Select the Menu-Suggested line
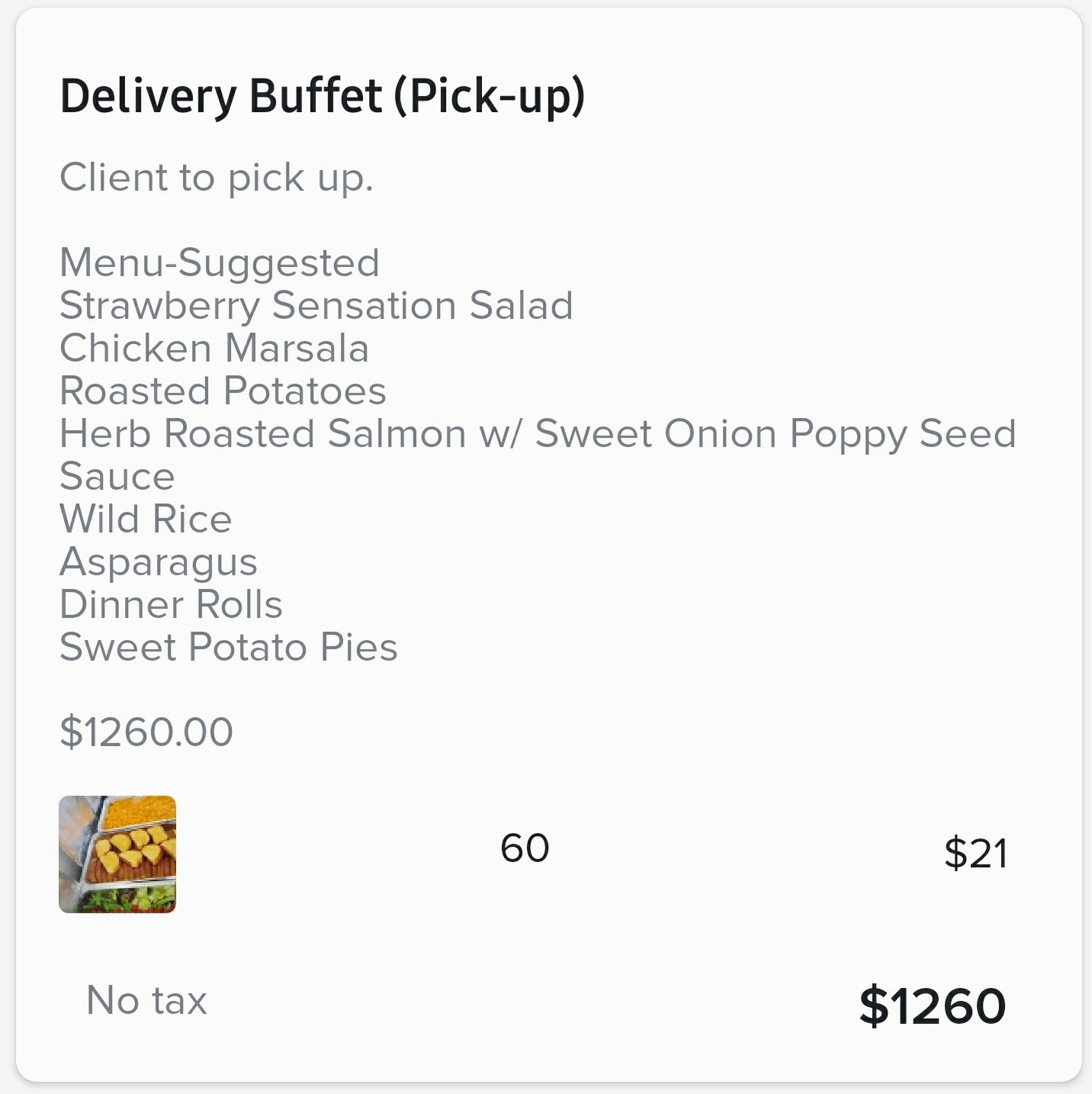This screenshot has width=1092, height=1094. [x=220, y=262]
